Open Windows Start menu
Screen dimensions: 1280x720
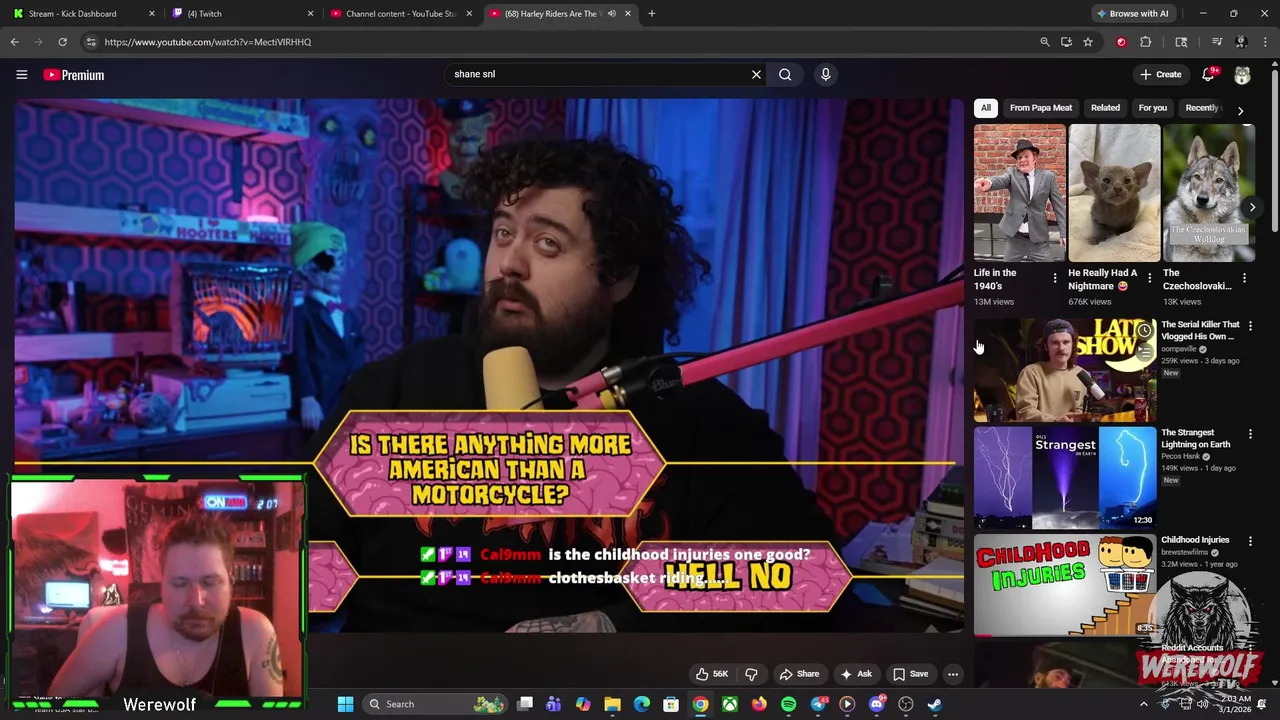click(345, 704)
